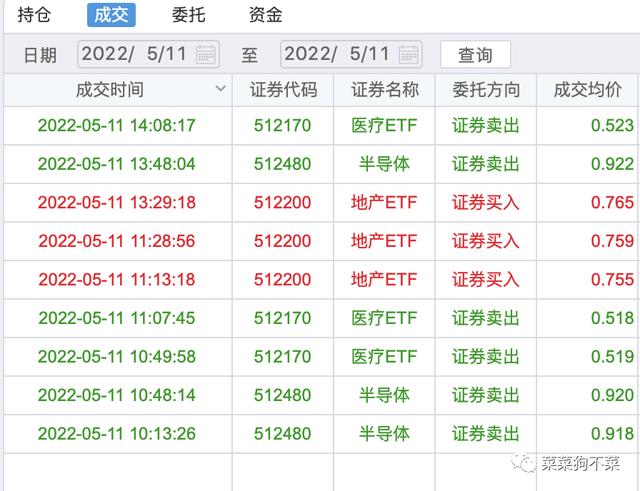Select the 成交 tab
The height and width of the screenshot is (491, 640).
coord(111,15)
